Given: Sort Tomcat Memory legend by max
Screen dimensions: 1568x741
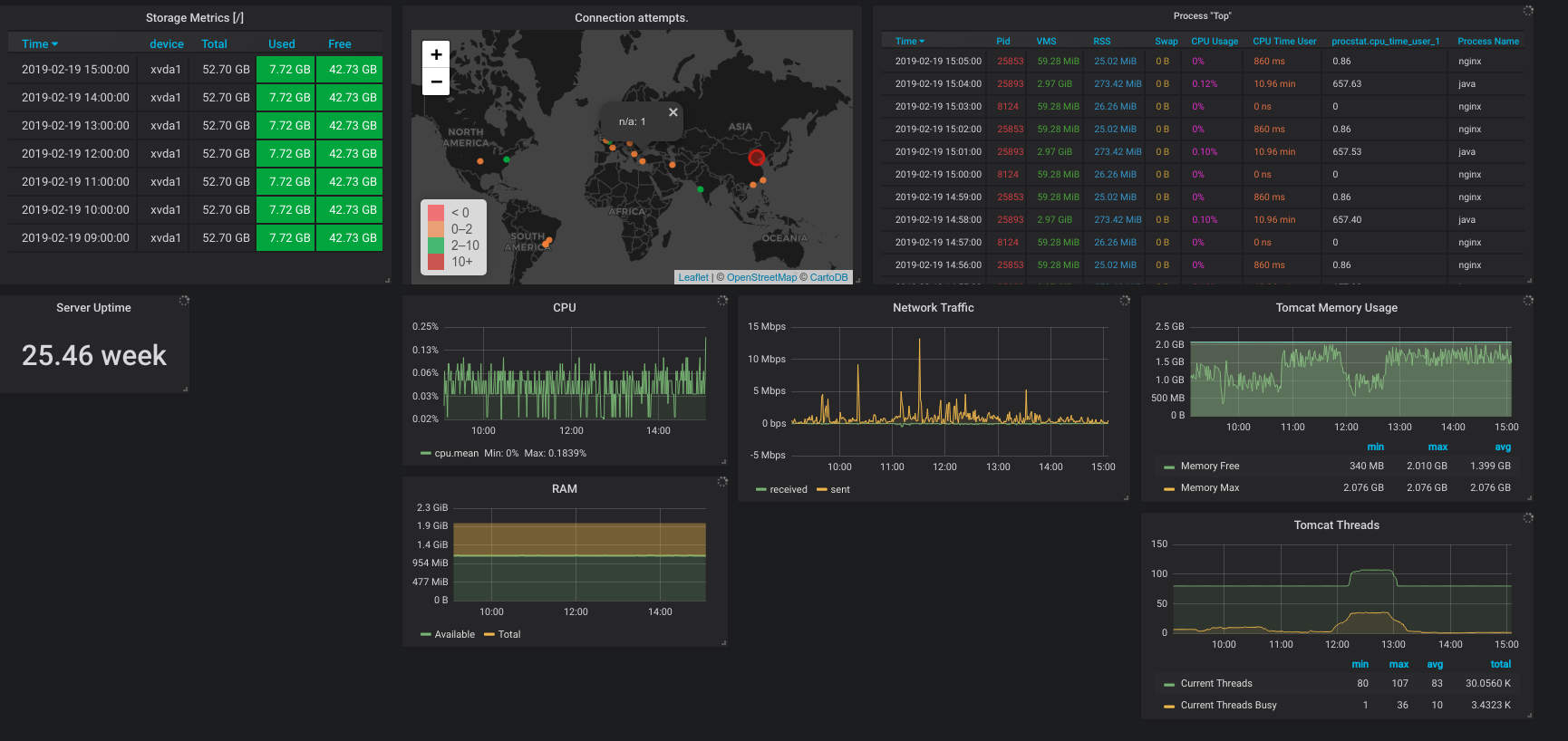Looking at the screenshot, I should click(1437, 447).
